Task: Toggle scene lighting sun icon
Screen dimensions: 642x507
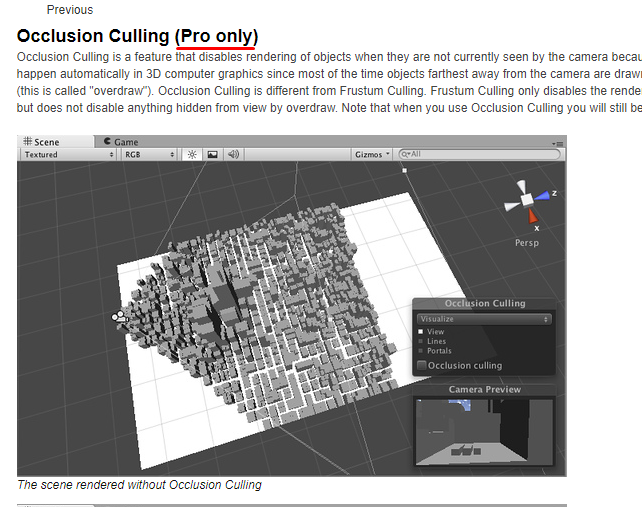Action: (192, 154)
